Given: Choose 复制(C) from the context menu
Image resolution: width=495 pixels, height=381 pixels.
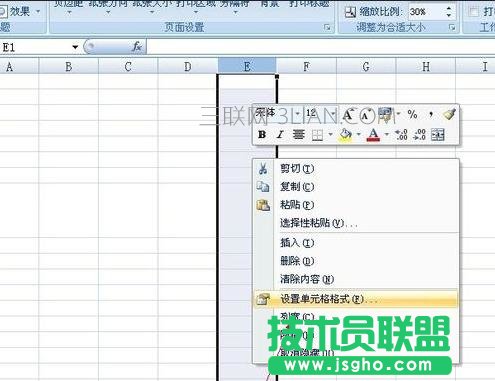Looking at the screenshot, I should coord(356,187).
